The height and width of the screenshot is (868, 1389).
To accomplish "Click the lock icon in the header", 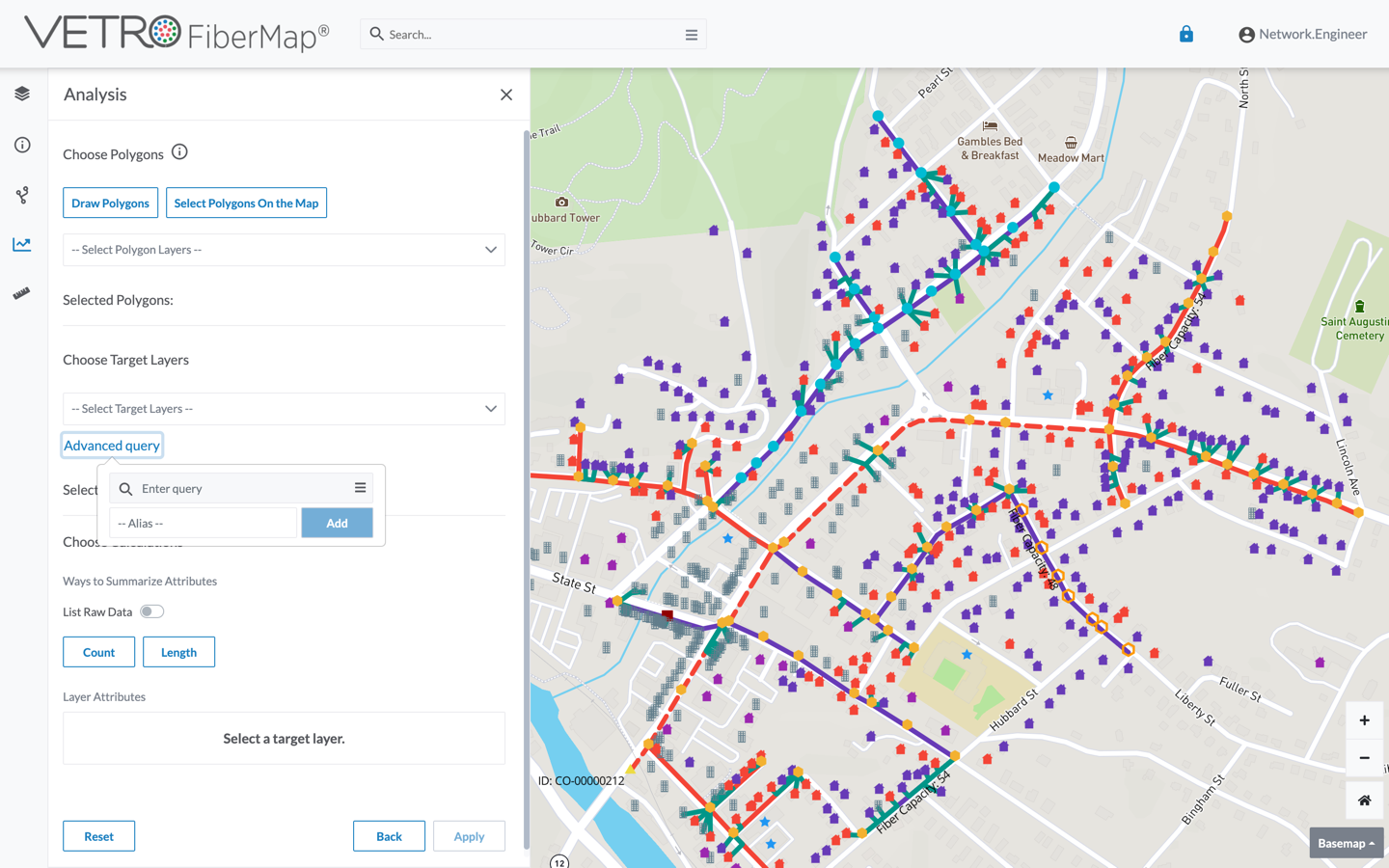I will pyautogui.click(x=1185, y=33).
